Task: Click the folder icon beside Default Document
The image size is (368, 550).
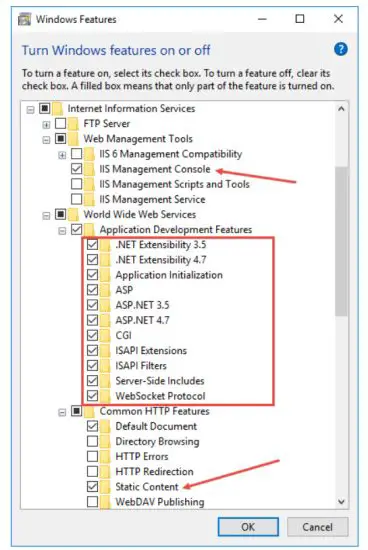Action: [105, 427]
